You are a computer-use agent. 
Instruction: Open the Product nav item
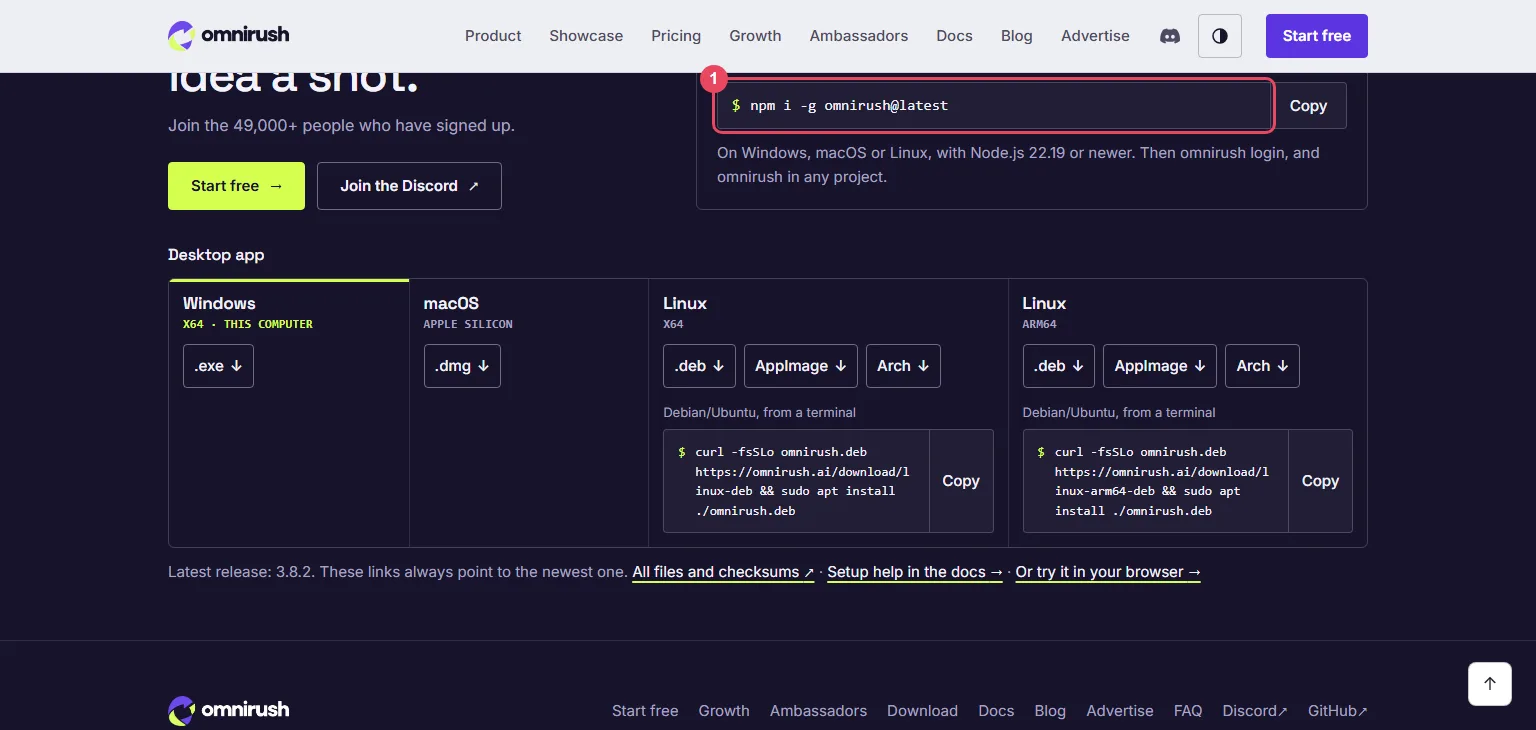click(493, 36)
